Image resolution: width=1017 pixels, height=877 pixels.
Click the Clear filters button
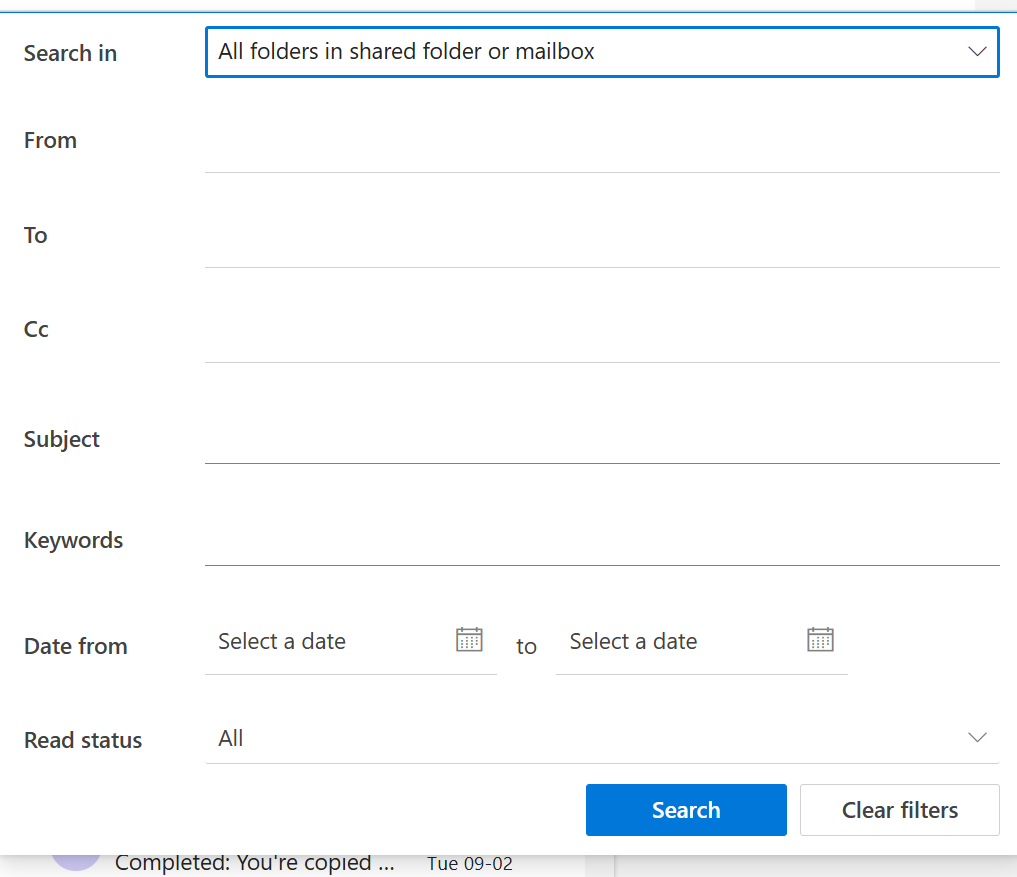pos(900,810)
